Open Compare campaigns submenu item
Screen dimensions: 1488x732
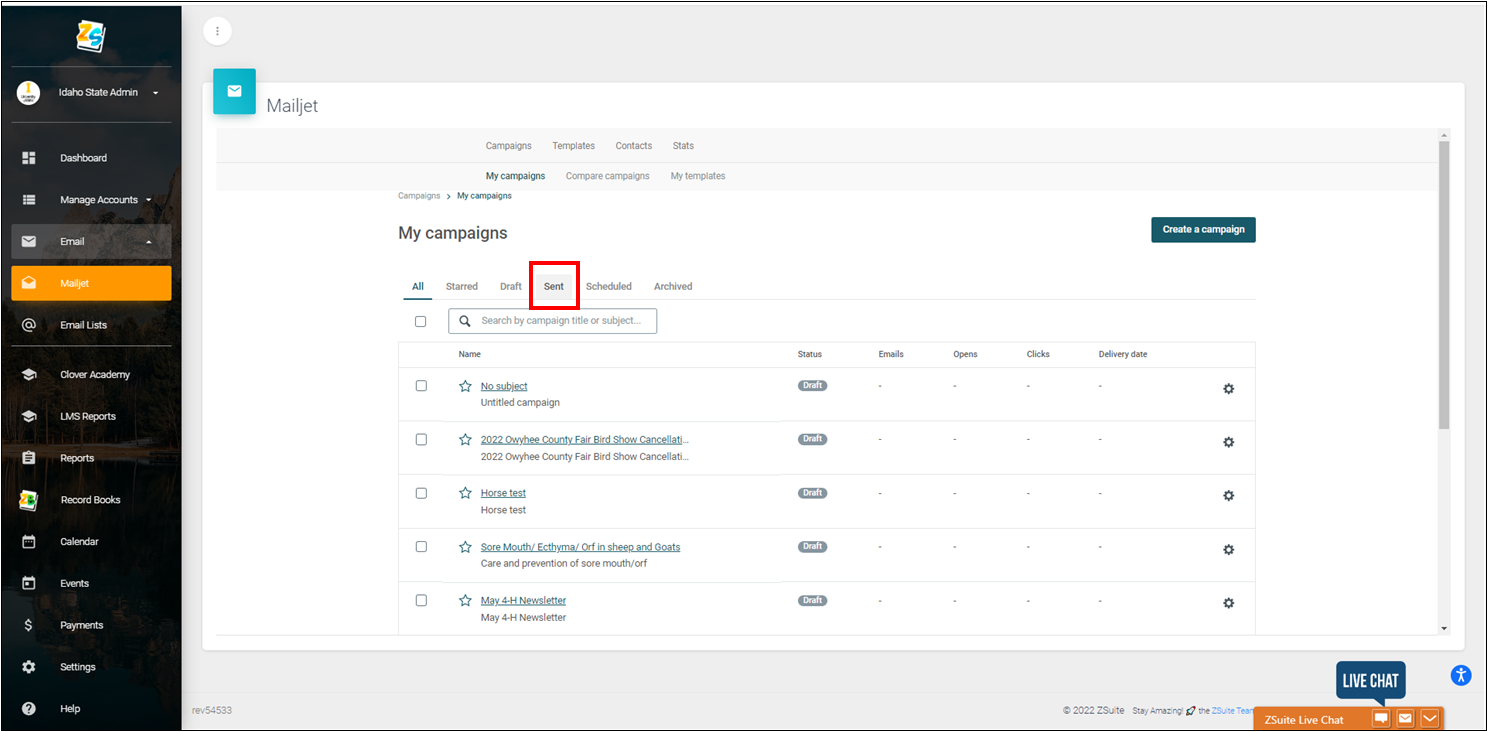tap(608, 176)
